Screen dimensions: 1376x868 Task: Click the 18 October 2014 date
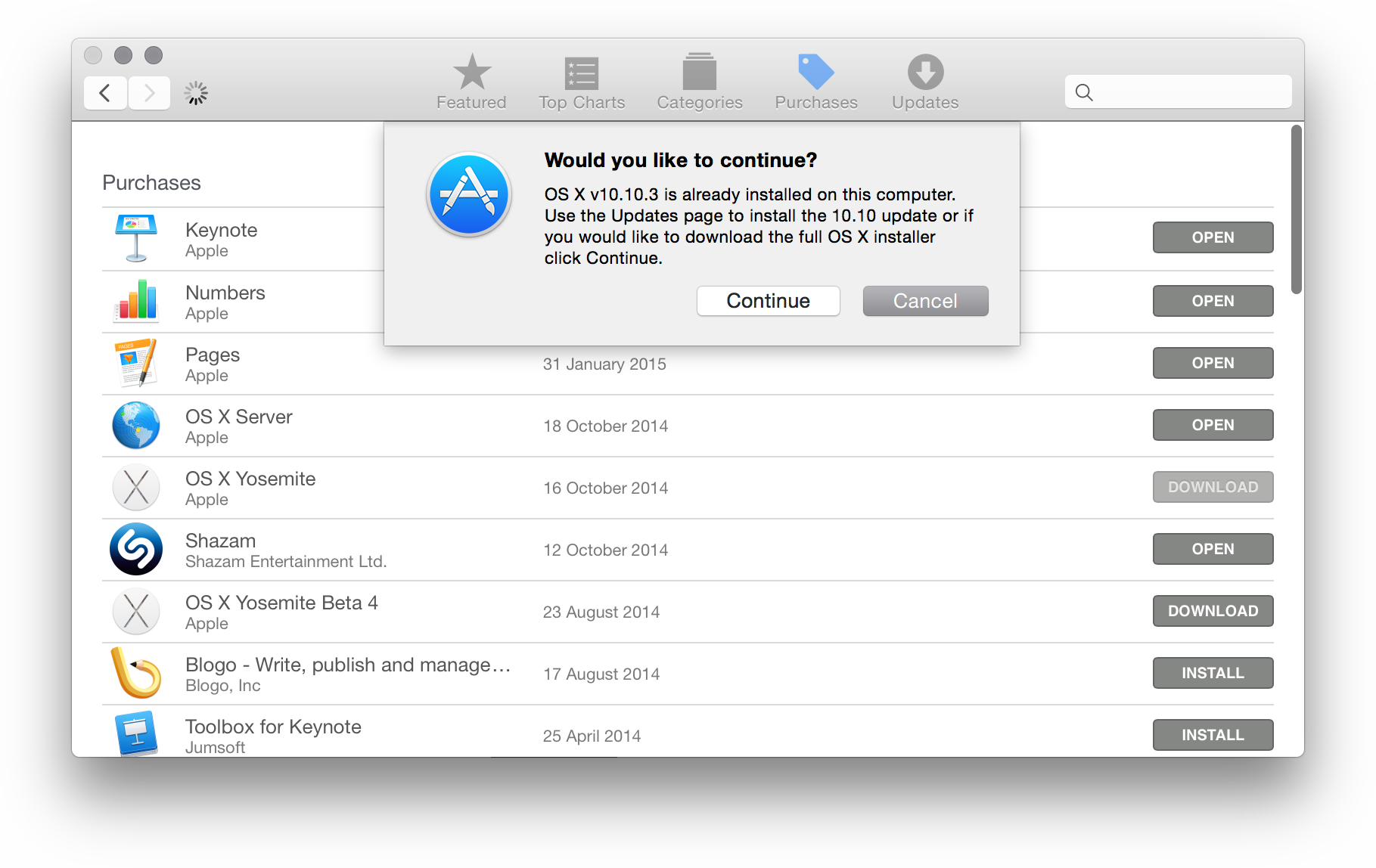[x=605, y=426]
